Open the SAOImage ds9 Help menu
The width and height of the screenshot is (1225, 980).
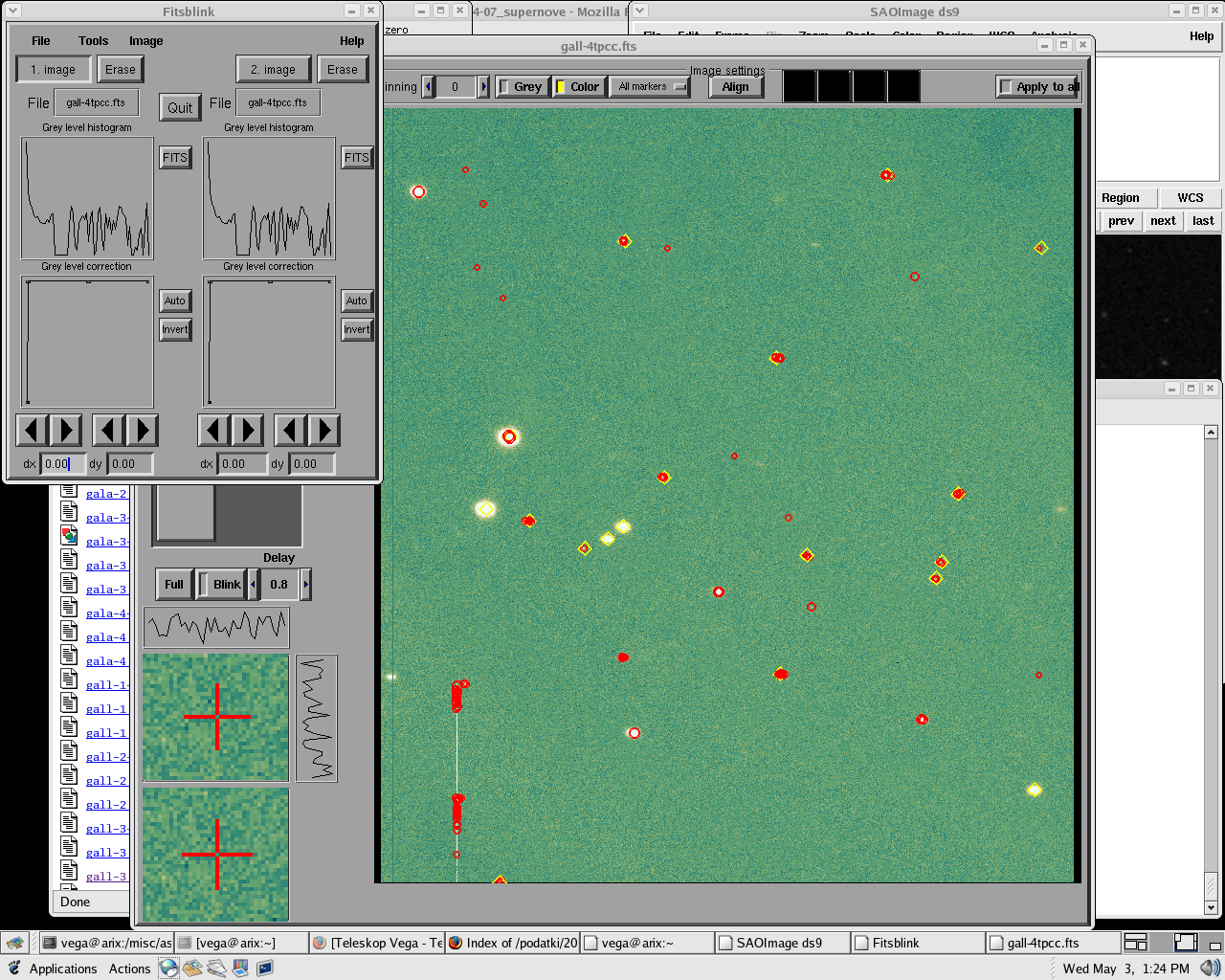click(x=1201, y=36)
